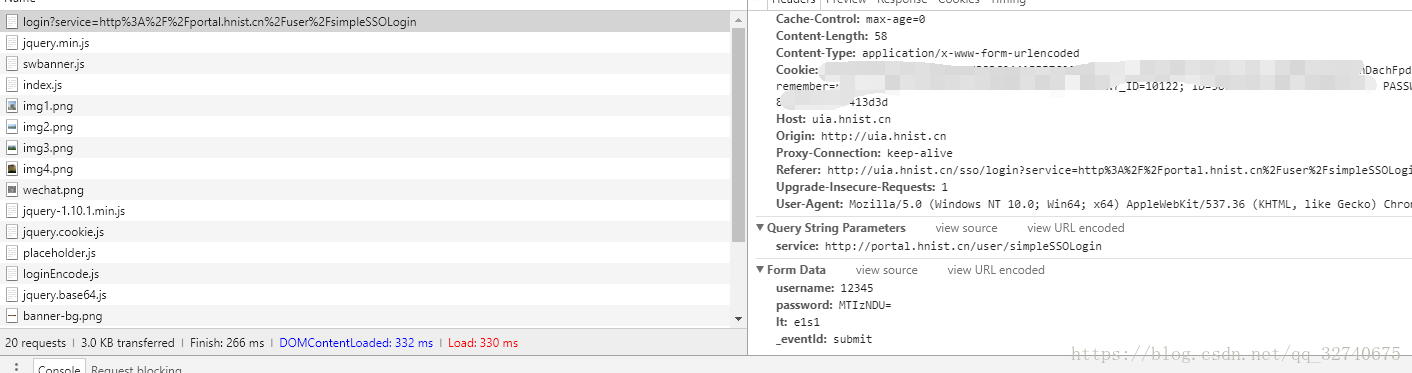This screenshot has height=373, width=1412.
Task: View source of Form Data
Action: (x=886, y=270)
